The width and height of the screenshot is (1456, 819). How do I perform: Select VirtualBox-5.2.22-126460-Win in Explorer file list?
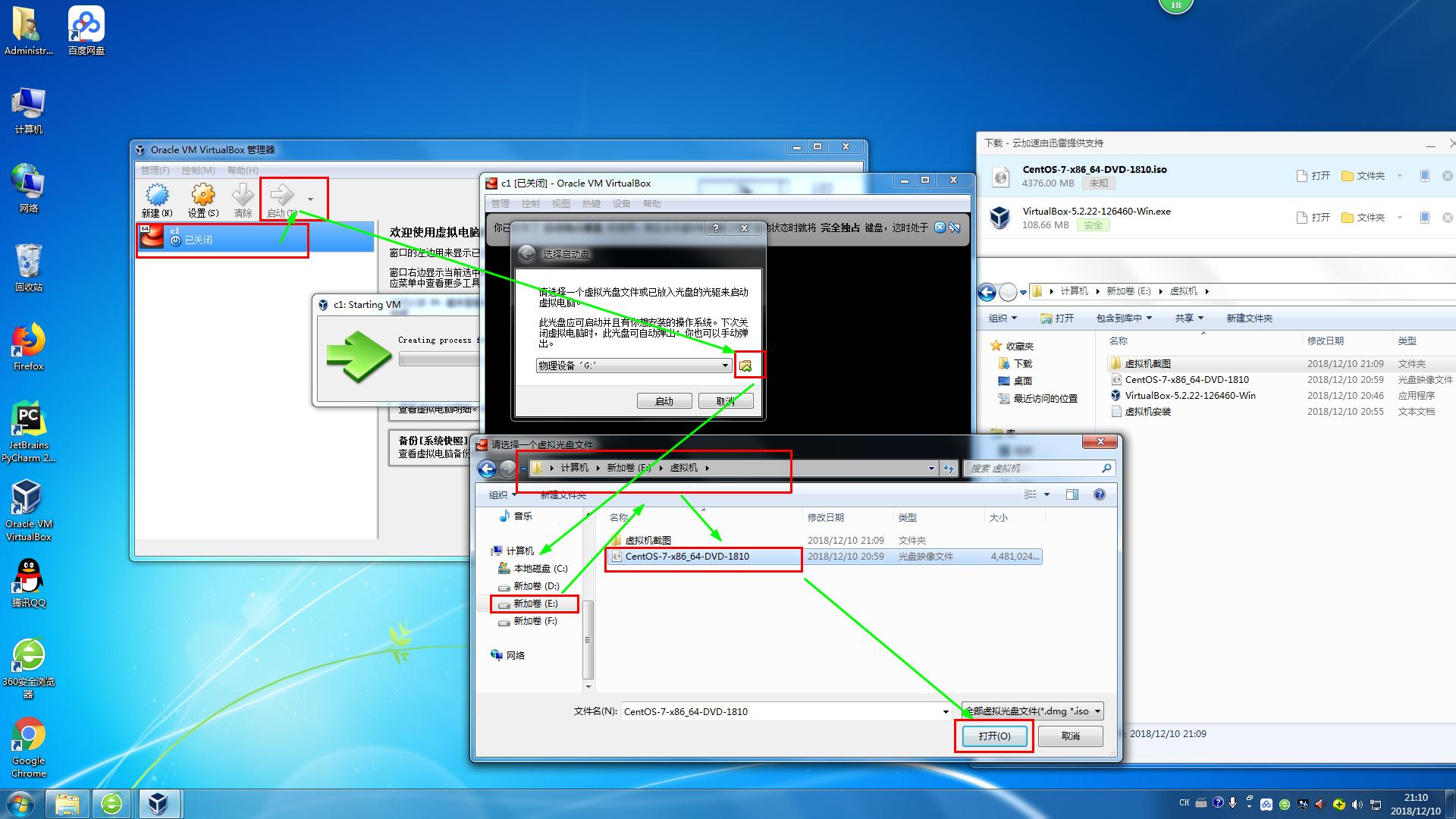click(x=1183, y=396)
